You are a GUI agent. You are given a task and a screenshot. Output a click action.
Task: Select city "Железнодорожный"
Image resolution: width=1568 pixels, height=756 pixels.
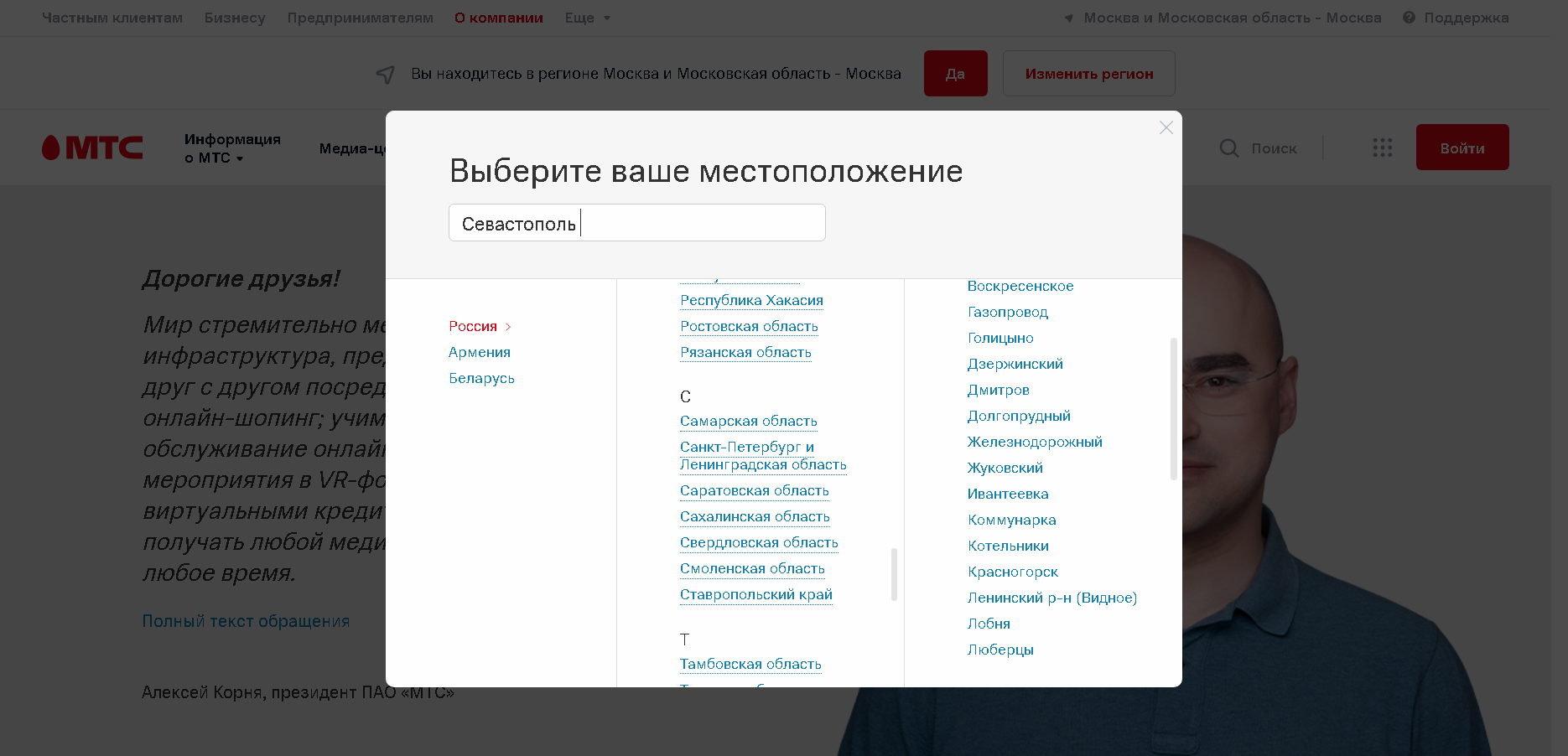pos(1035,442)
